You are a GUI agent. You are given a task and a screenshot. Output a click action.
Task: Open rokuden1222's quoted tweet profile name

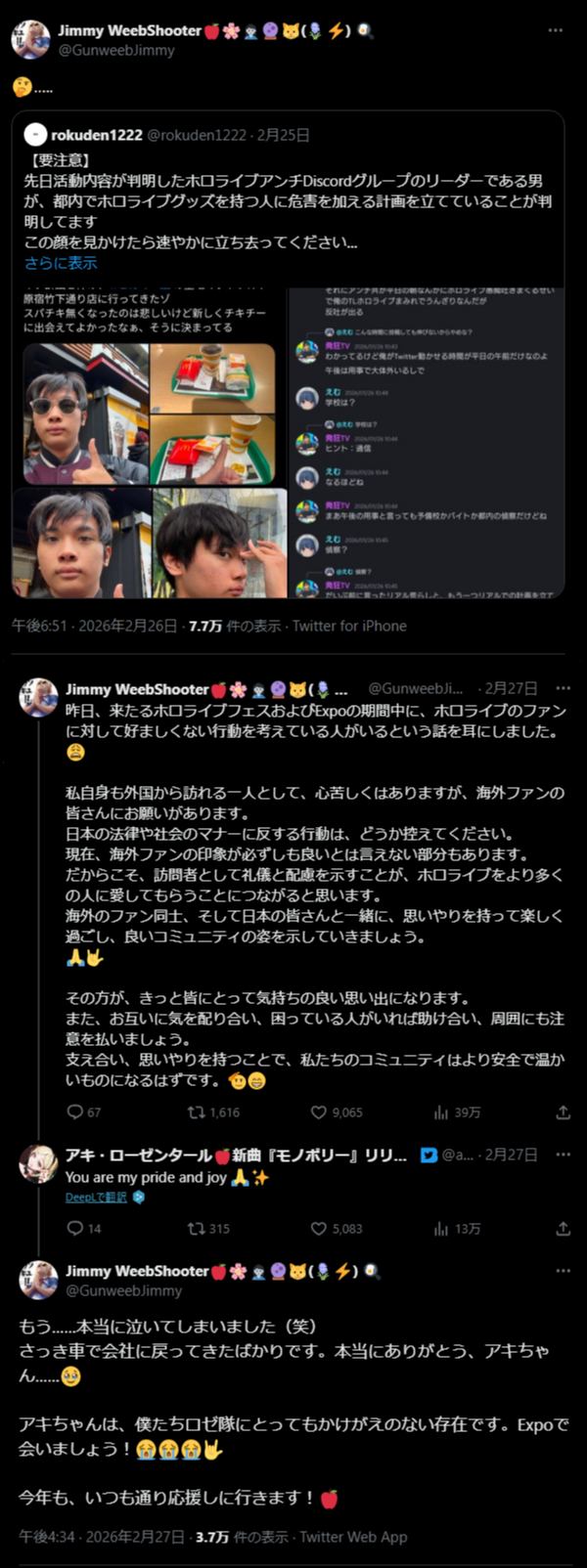pyautogui.click(x=97, y=135)
